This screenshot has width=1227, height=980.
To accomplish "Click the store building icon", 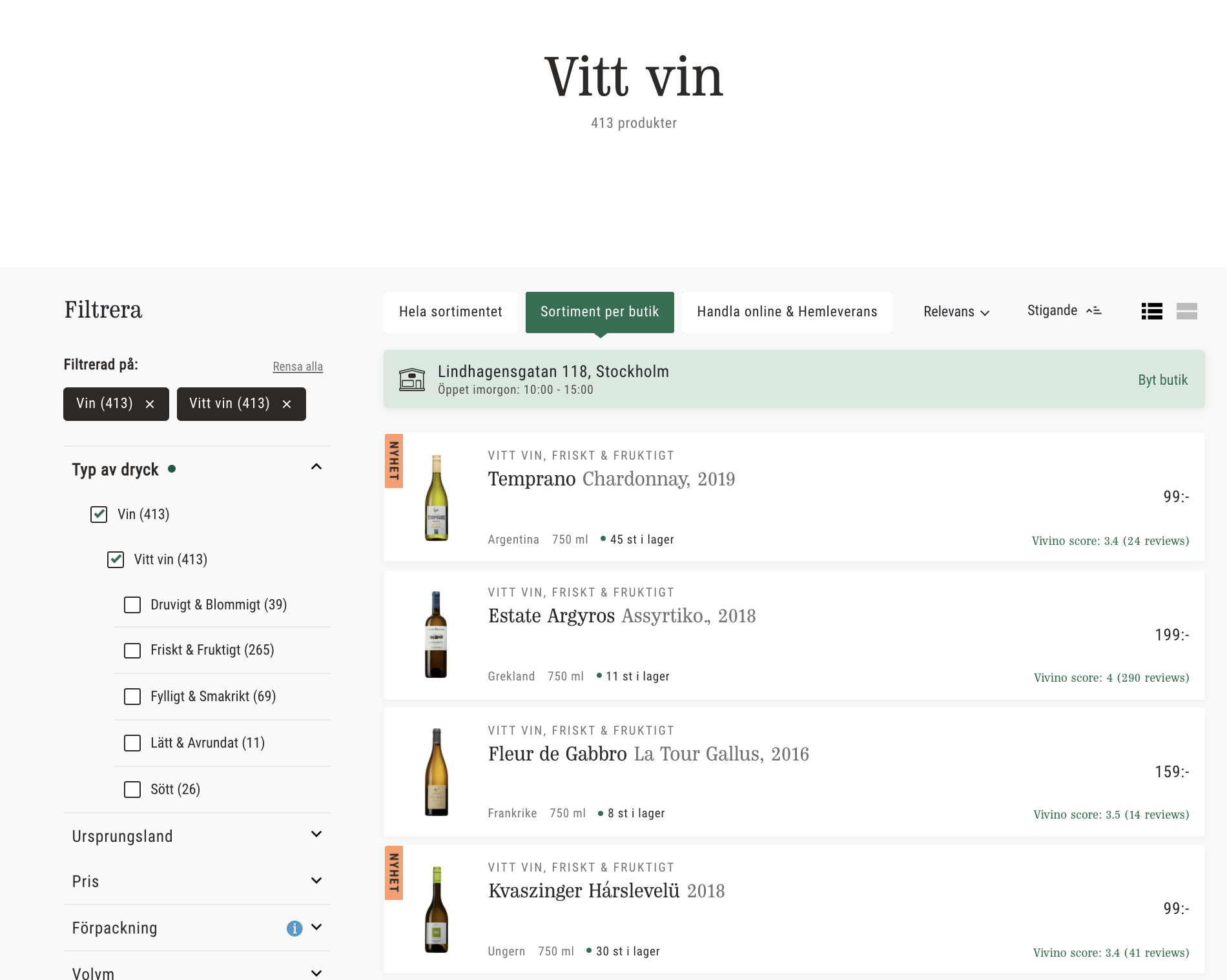I will (x=412, y=379).
